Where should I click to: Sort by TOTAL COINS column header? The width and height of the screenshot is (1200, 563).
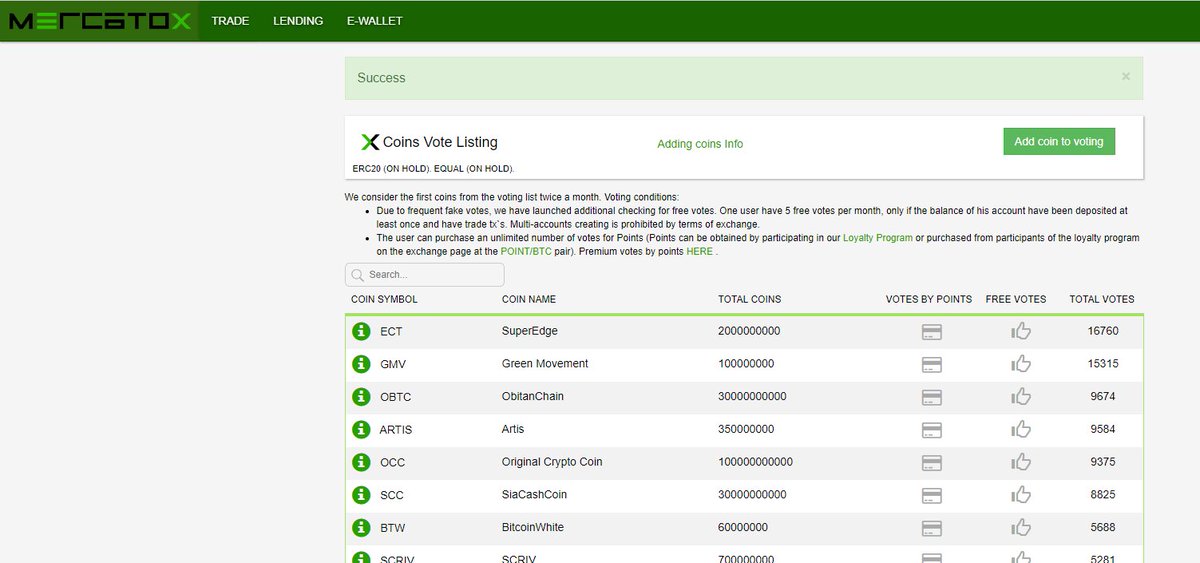click(750, 299)
